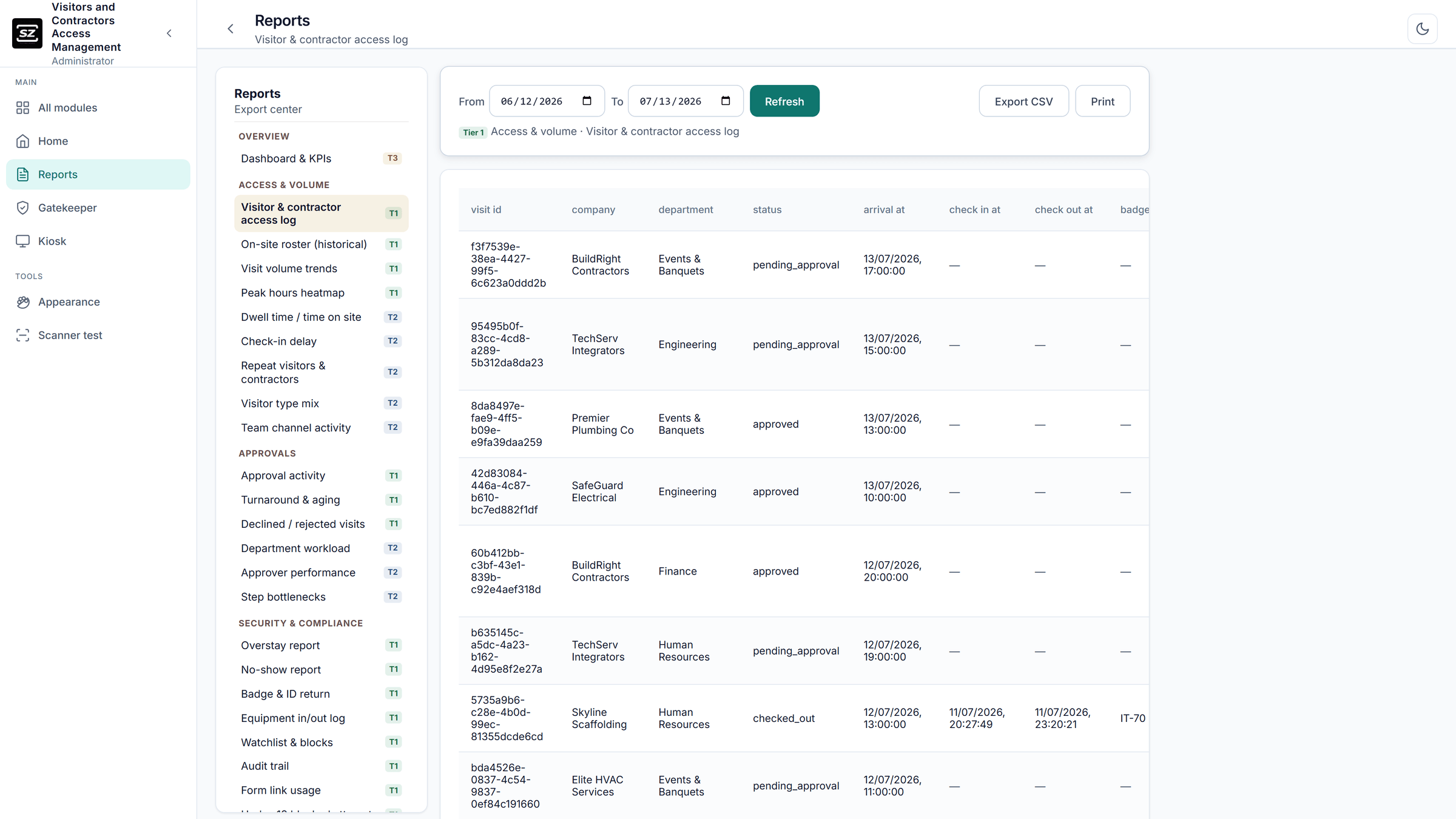1456x819 pixels.
Task: Click the T2 badge beside Check-in delay
Action: (x=393, y=341)
